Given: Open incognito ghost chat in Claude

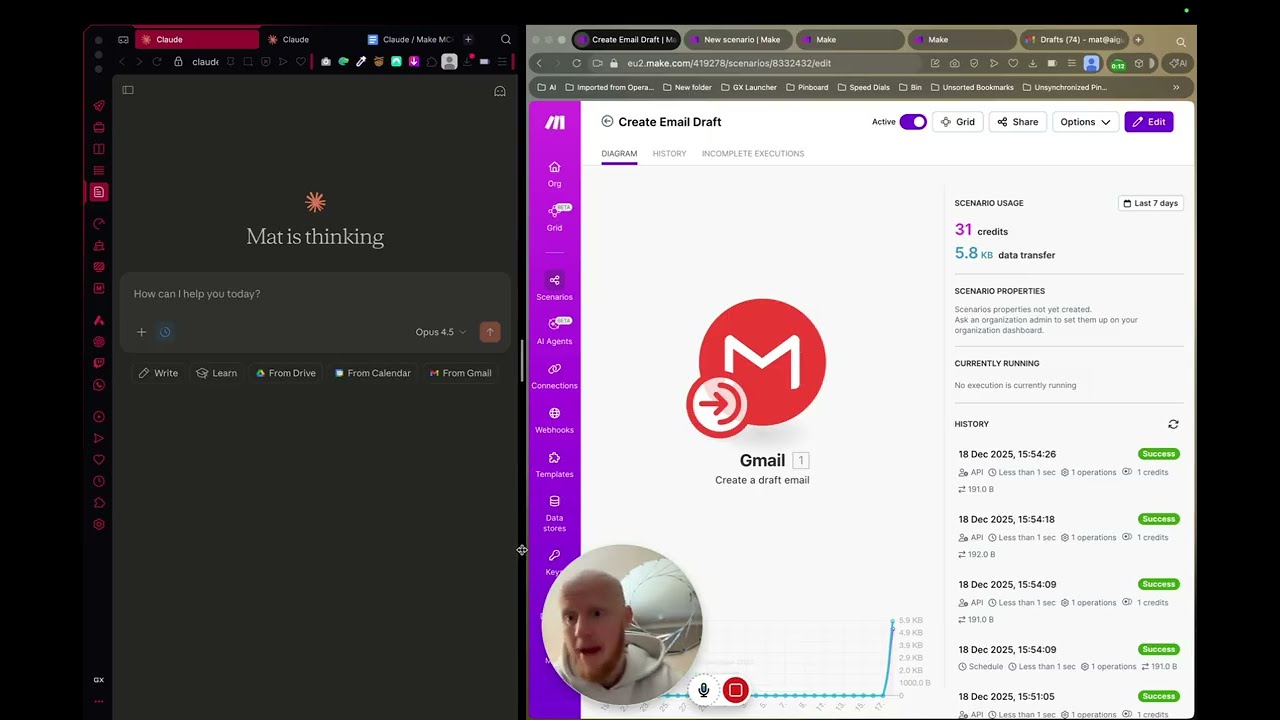Looking at the screenshot, I should pos(500,91).
